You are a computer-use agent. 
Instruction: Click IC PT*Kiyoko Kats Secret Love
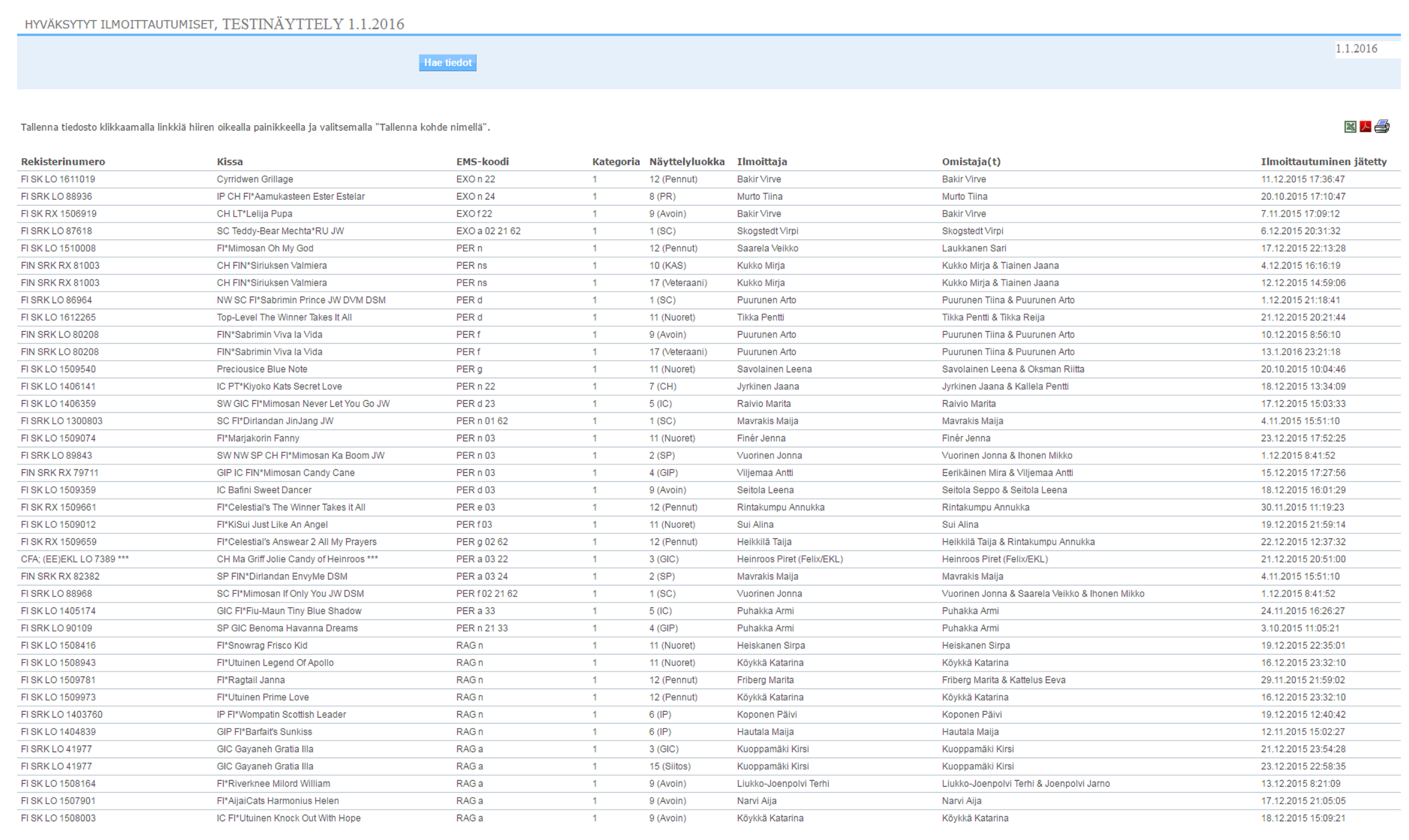tap(279, 387)
